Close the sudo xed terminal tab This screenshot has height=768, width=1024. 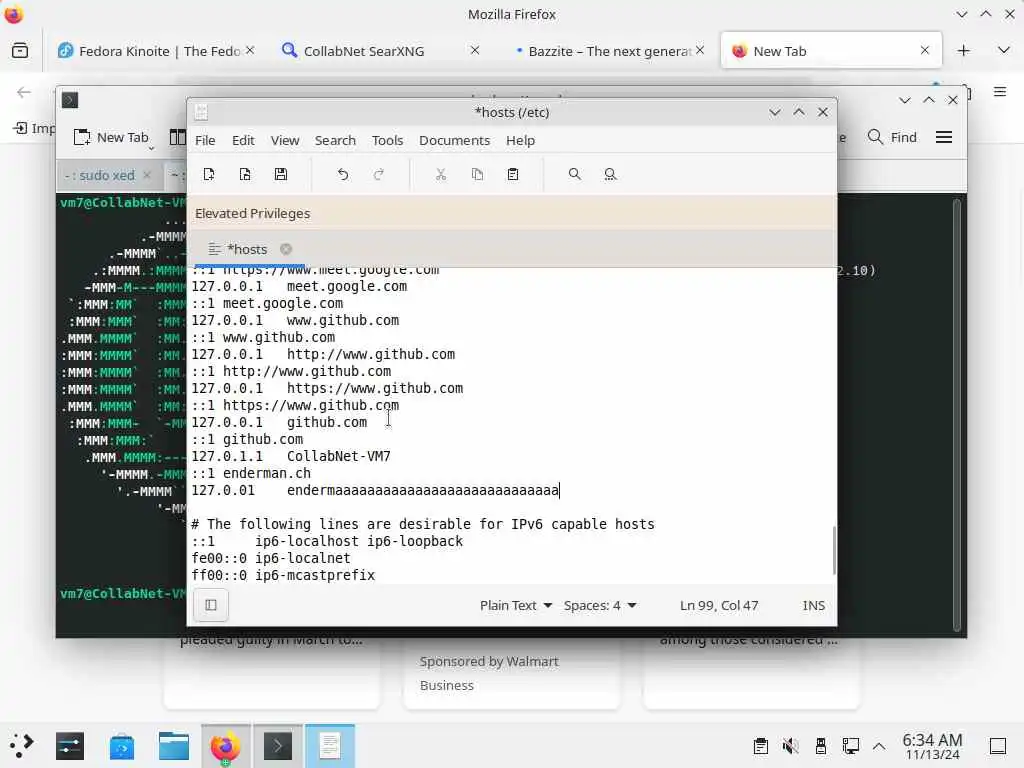tap(148, 175)
